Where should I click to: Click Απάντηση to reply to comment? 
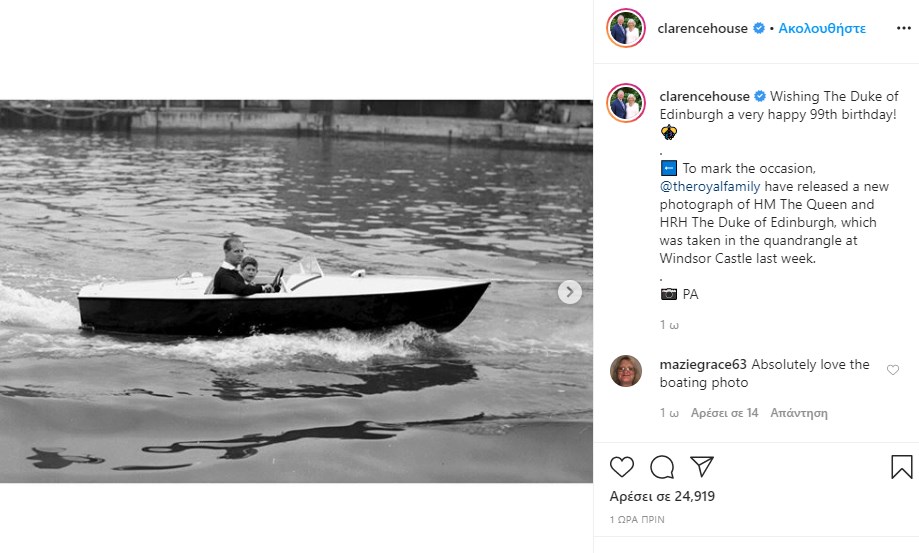point(799,413)
